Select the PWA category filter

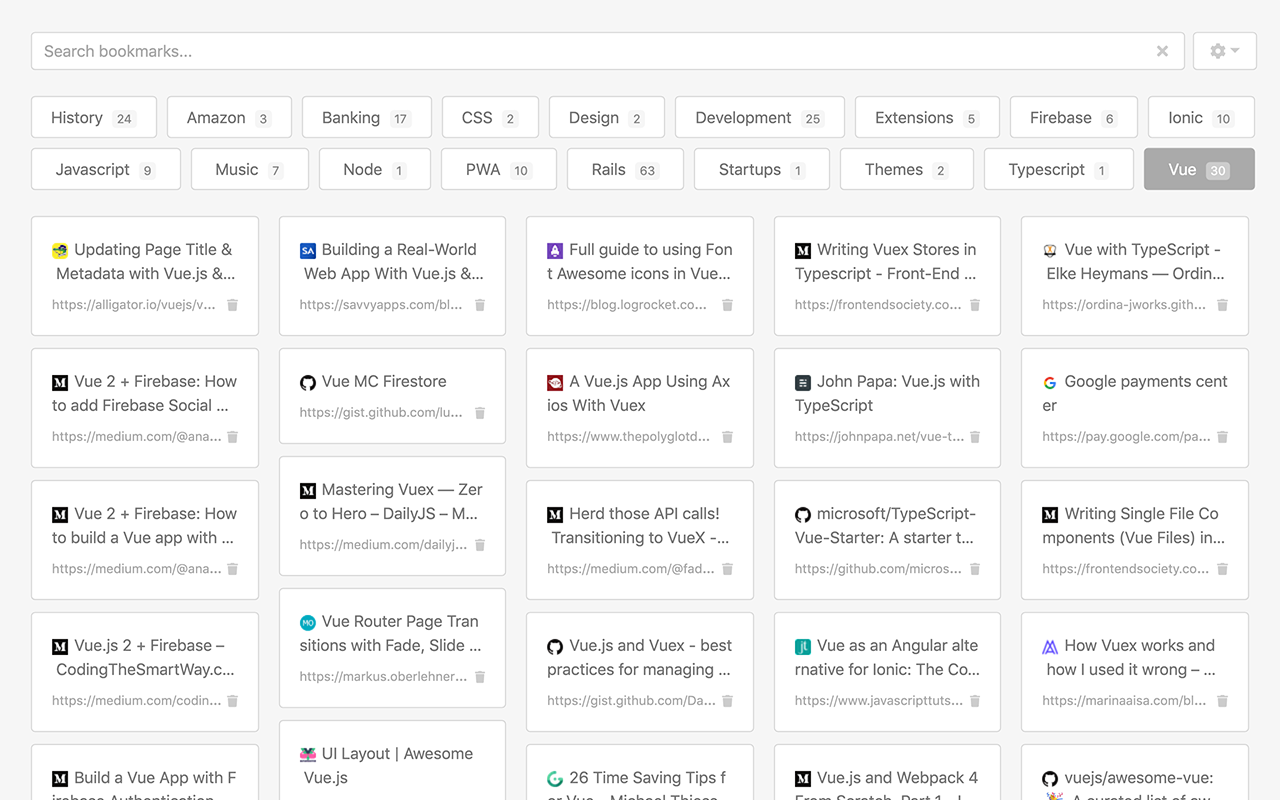point(498,169)
